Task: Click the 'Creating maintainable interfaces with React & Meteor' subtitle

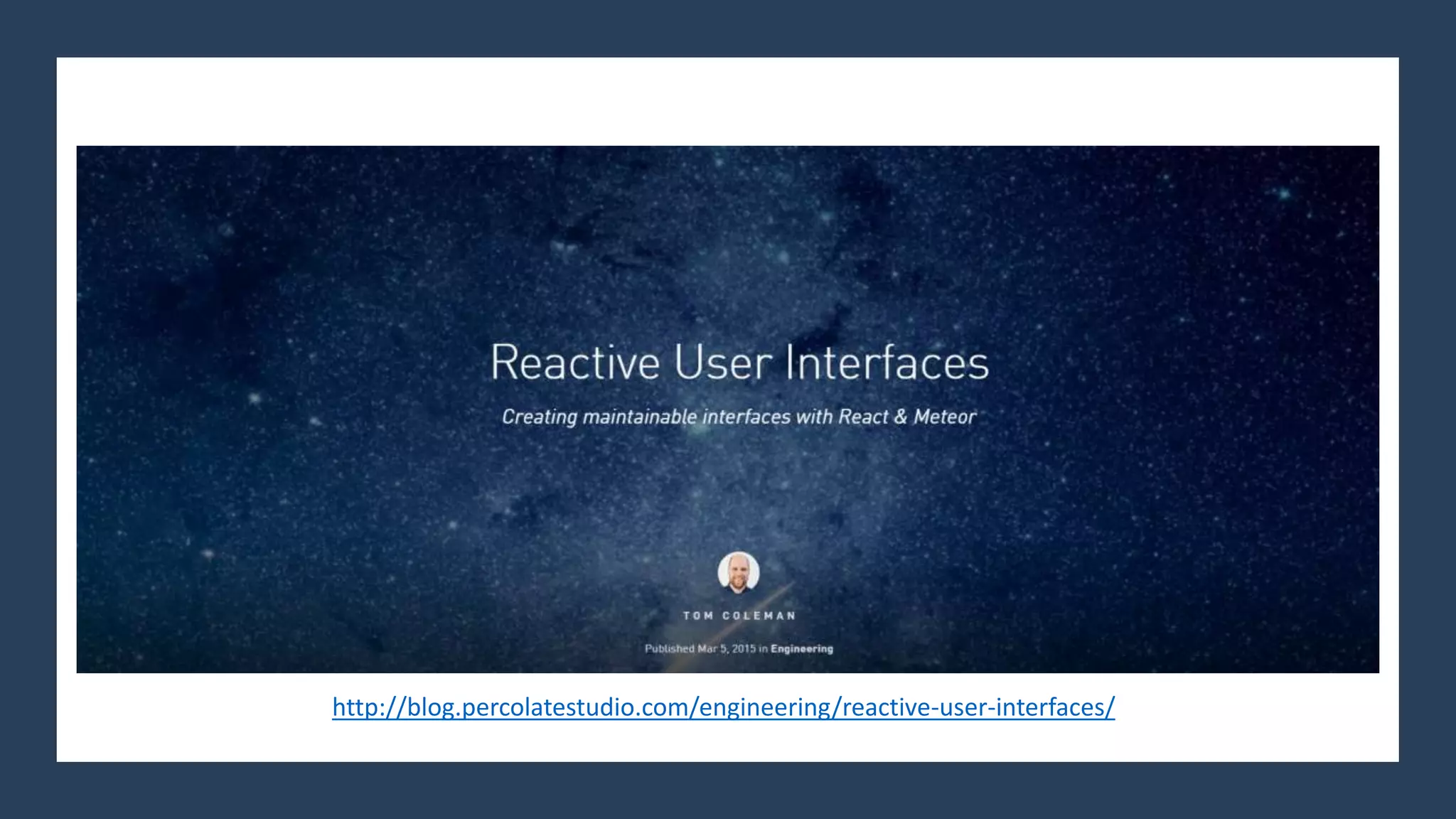Action: click(739, 417)
